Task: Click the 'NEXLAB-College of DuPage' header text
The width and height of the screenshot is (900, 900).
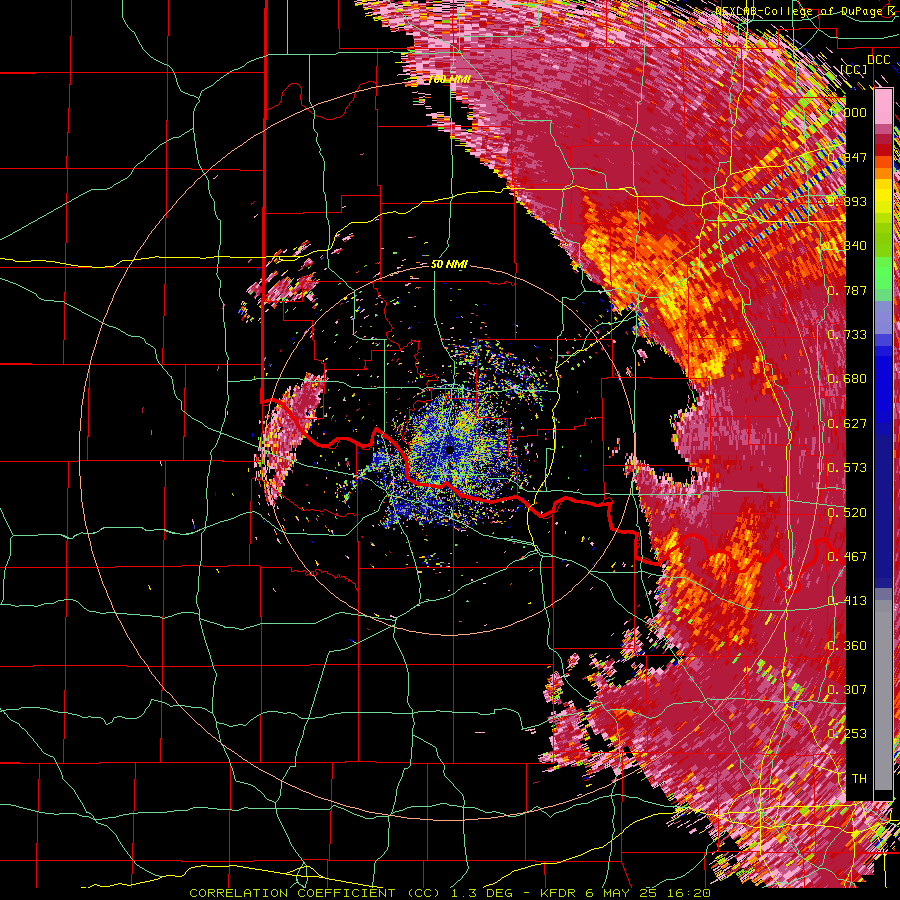Action: (800, 11)
